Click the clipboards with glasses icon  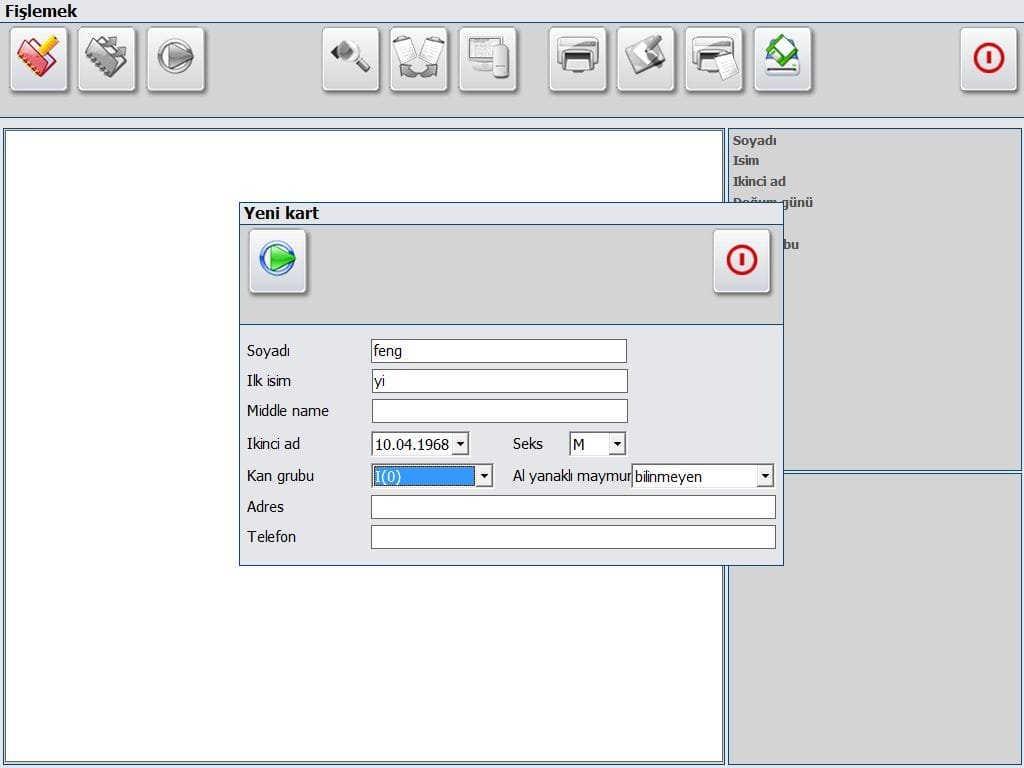click(x=419, y=59)
